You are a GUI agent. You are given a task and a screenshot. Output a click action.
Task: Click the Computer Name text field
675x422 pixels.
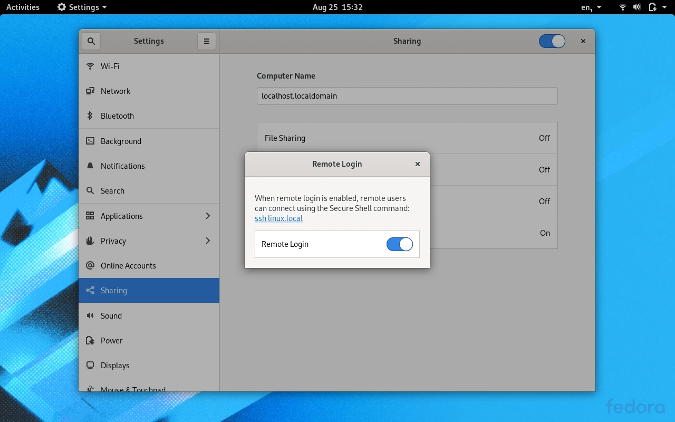[x=406, y=96]
